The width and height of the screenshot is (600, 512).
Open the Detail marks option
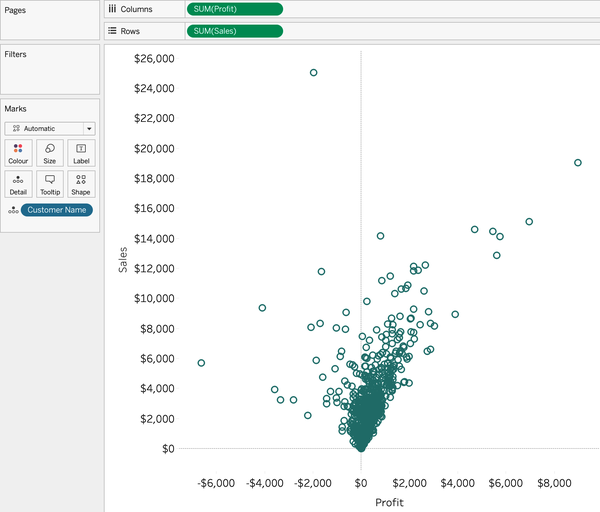tap(18, 184)
